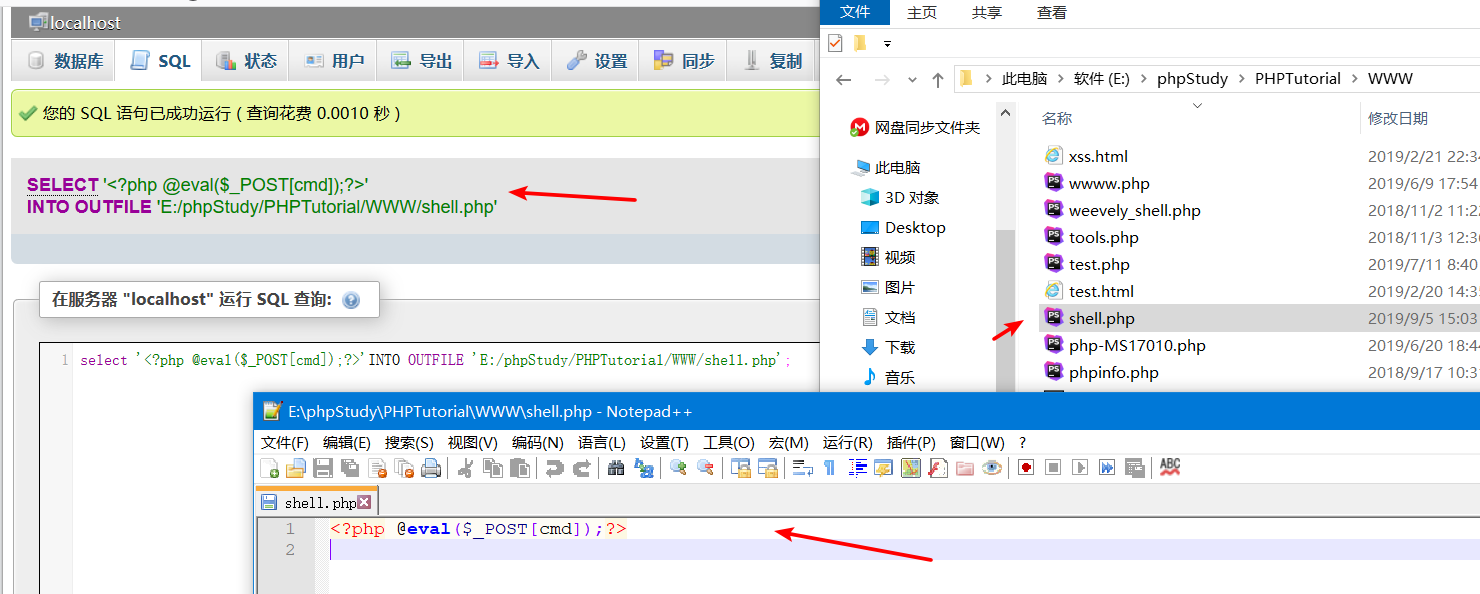The image size is (1480, 594).
Task: Start macro recording in Notepad++
Action: pyautogui.click(x=1026, y=468)
